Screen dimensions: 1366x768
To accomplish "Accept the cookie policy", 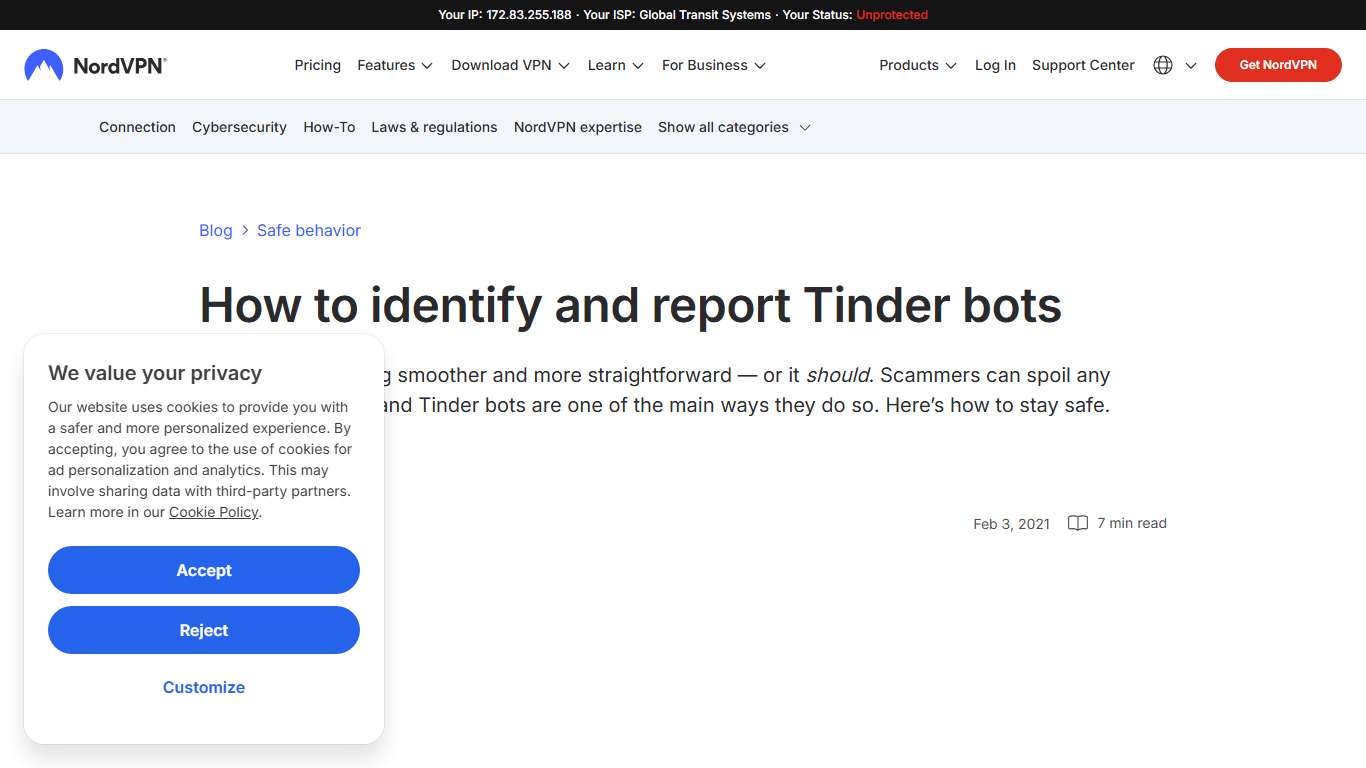I will [x=204, y=570].
